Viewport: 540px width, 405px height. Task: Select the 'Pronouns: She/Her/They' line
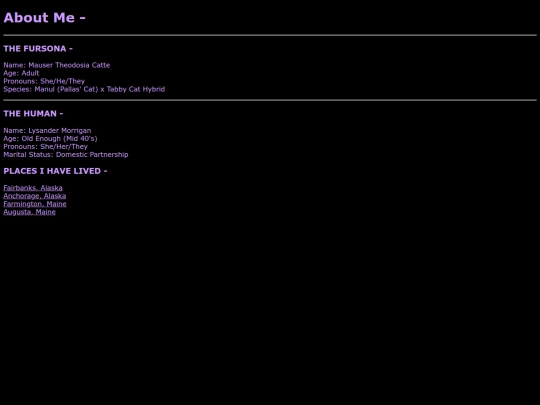[45, 146]
